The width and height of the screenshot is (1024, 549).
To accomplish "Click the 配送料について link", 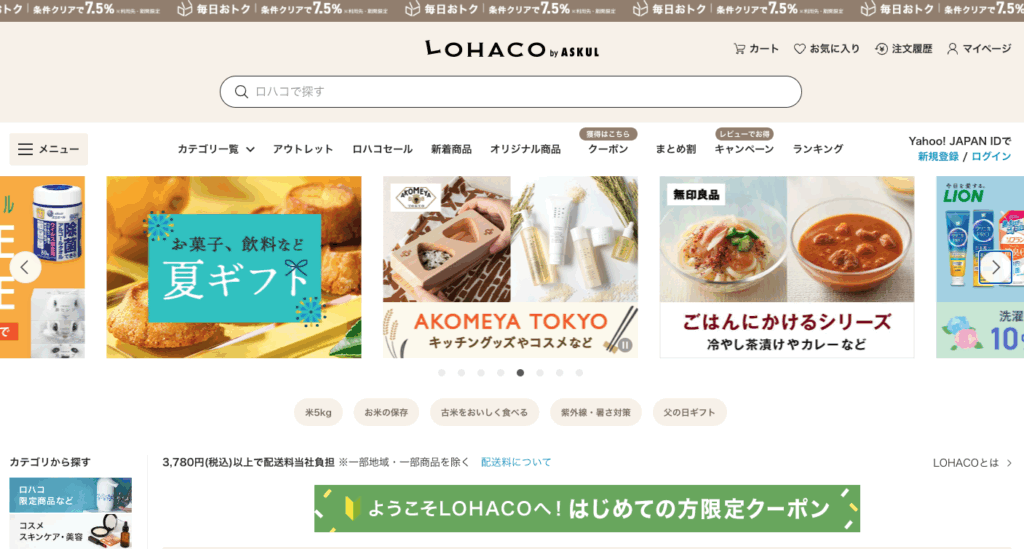I will (x=516, y=462).
